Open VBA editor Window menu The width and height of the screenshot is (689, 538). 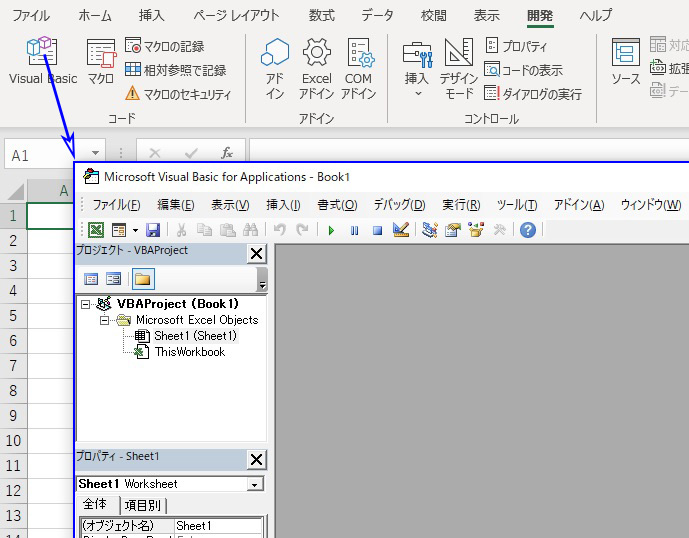pyautogui.click(x=651, y=205)
